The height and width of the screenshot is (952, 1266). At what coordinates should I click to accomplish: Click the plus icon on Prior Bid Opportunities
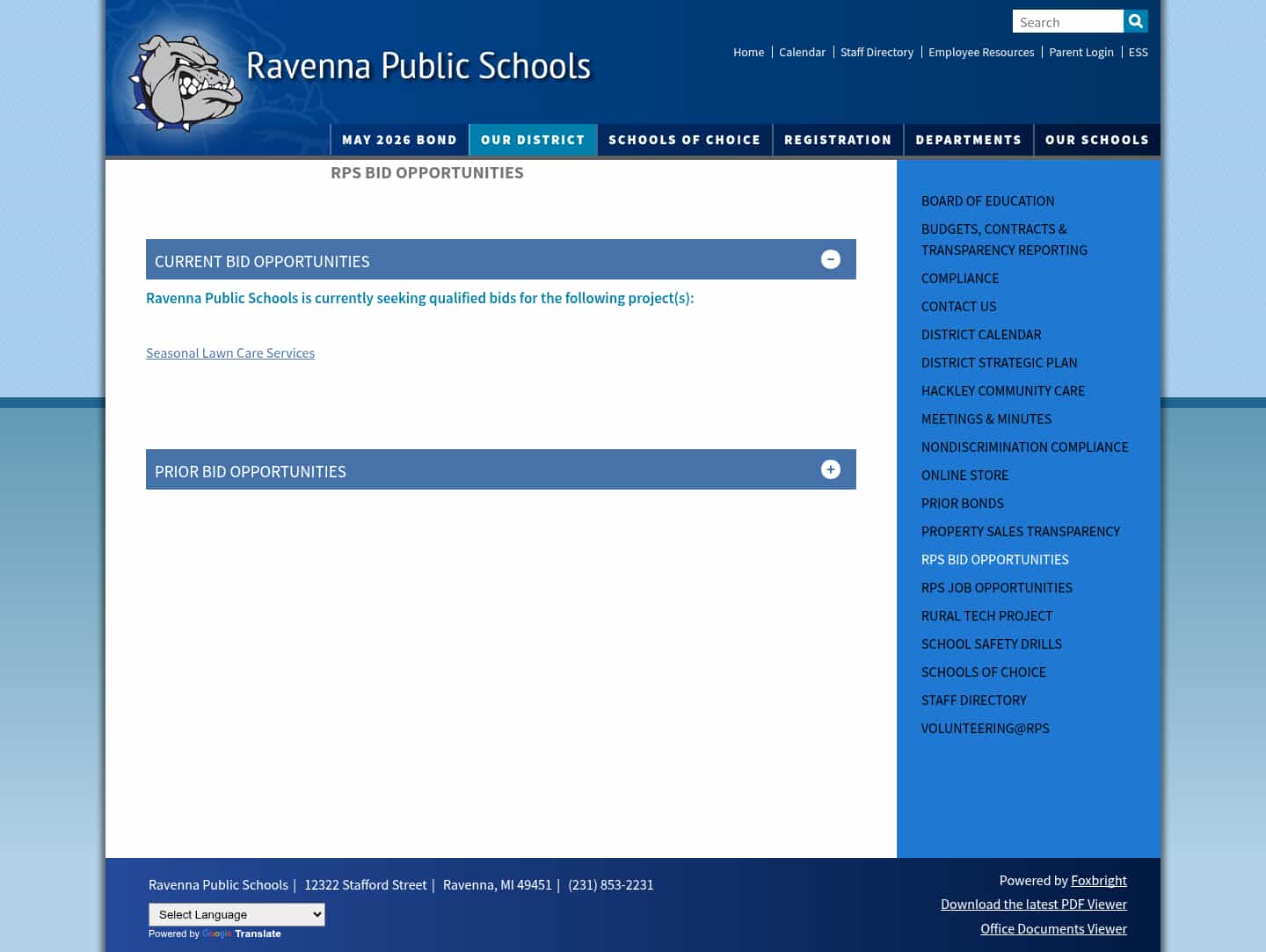click(x=830, y=469)
